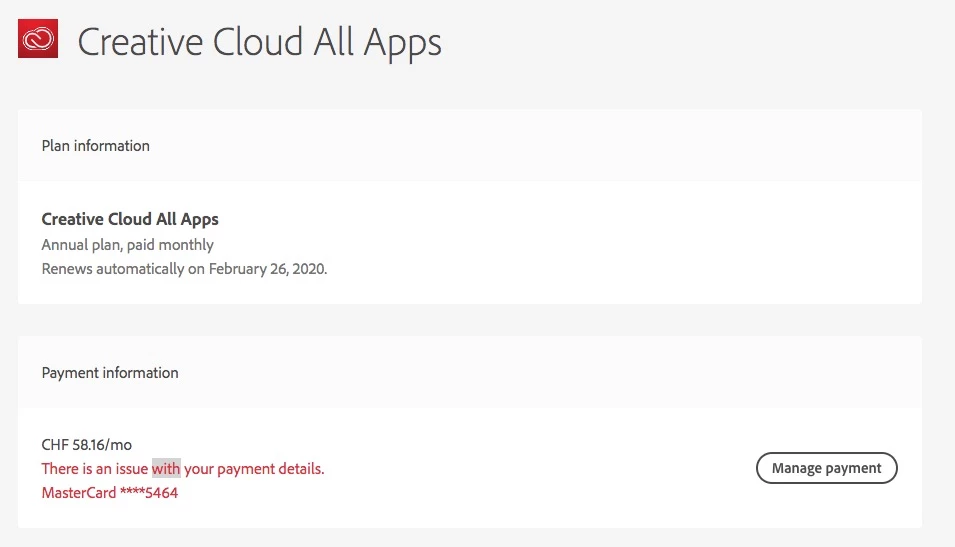Select the 'Creative Cloud All Apps' page title
955x547 pixels.
[259, 42]
